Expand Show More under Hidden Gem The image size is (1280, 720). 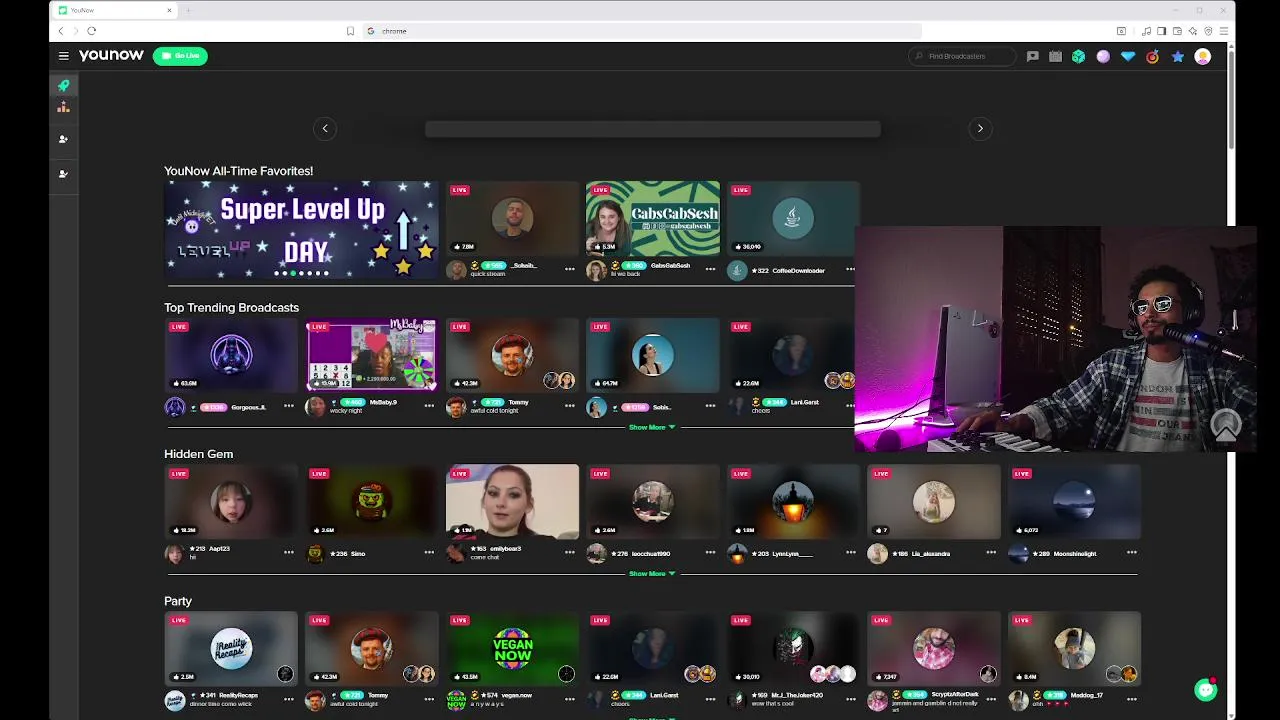click(x=652, y=574)
